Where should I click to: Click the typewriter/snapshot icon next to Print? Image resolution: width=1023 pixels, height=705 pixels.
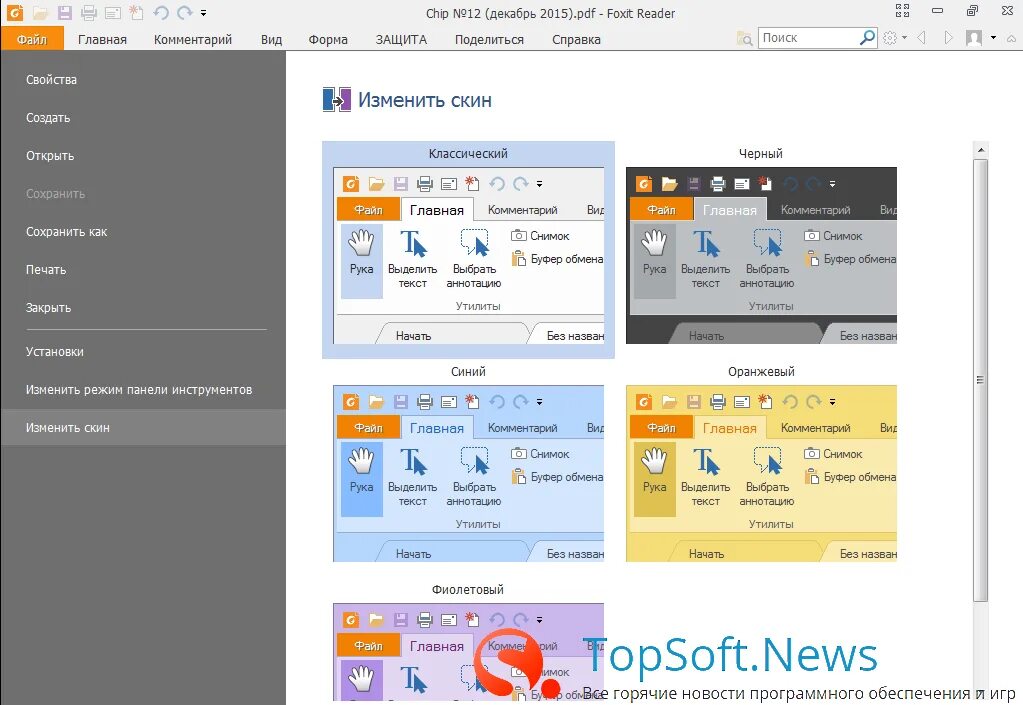(x=112, y=12)
